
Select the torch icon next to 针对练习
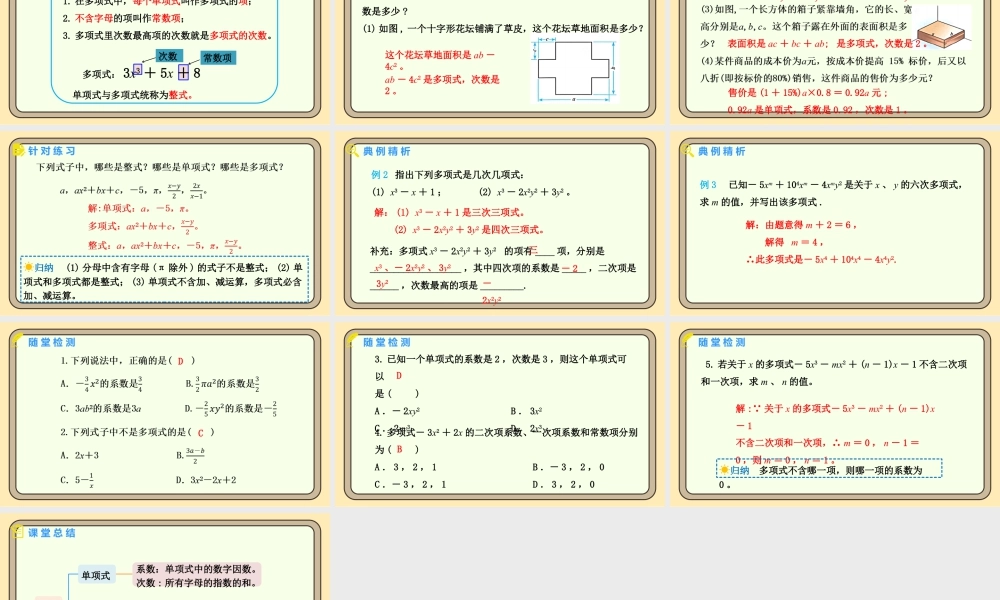(18, 150)
